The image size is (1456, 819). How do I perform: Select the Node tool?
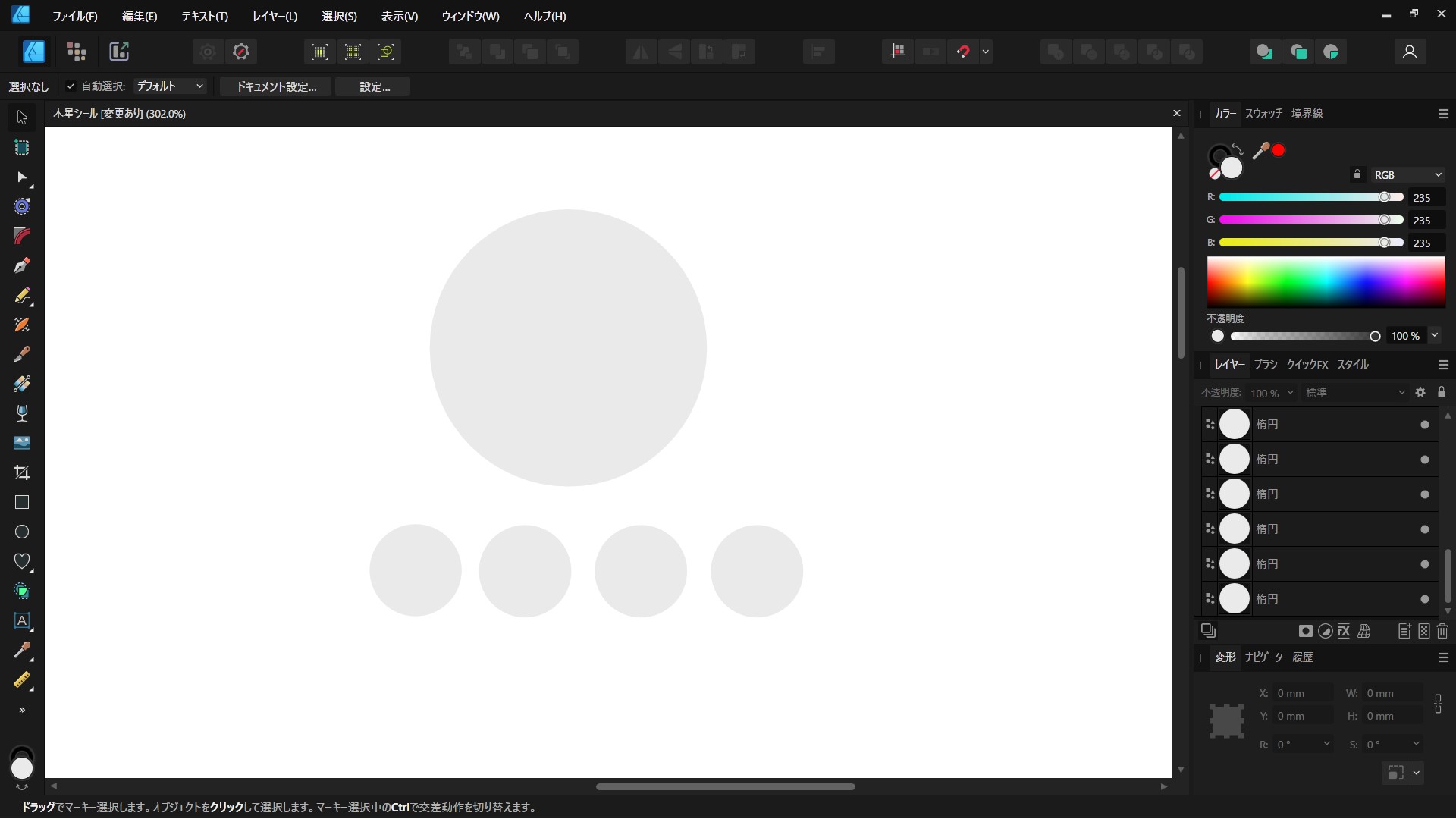pos(22,177)
